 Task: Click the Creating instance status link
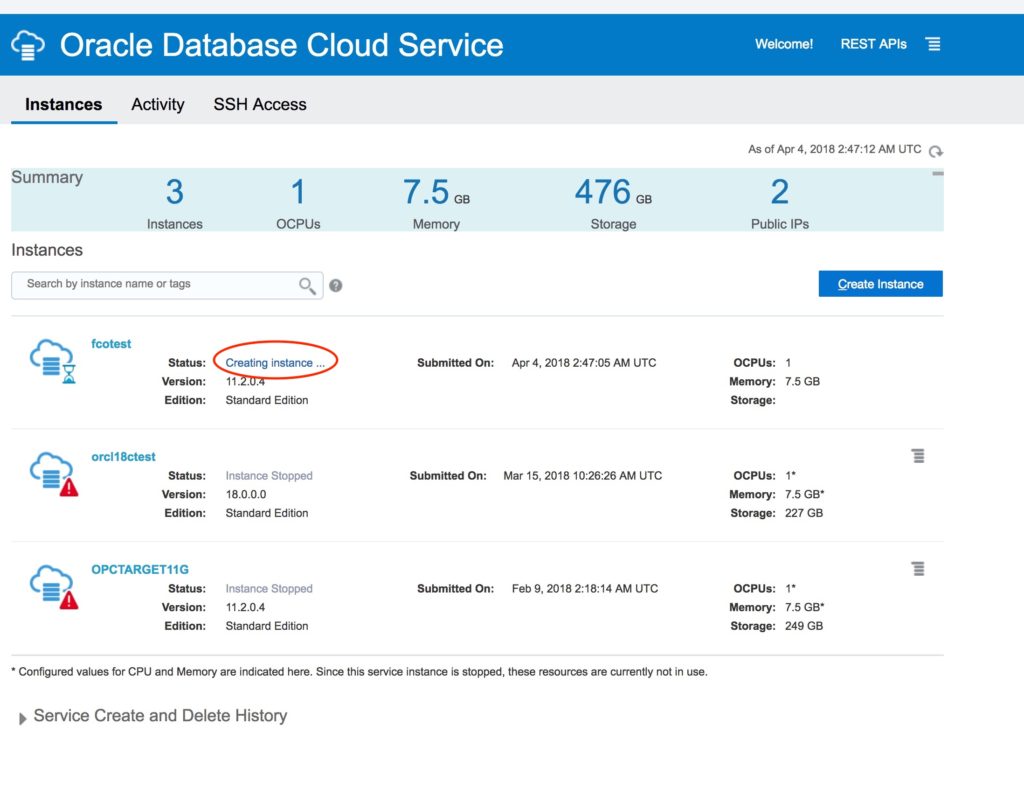(275, 363)
